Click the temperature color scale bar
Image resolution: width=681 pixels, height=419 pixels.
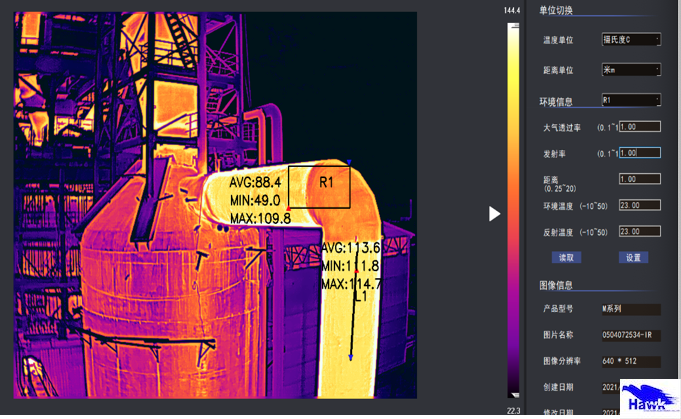(x=513, y=210)
